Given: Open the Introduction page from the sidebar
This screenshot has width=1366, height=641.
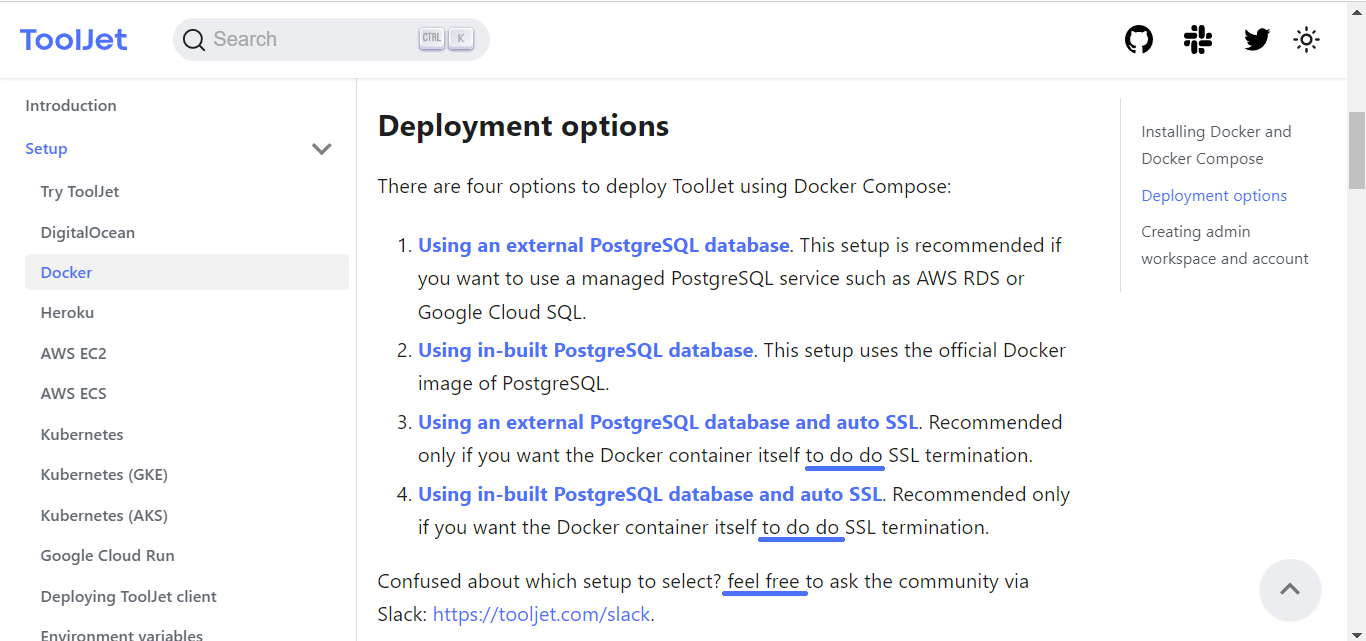Looking at the screenshot, I should click(70, 105).
